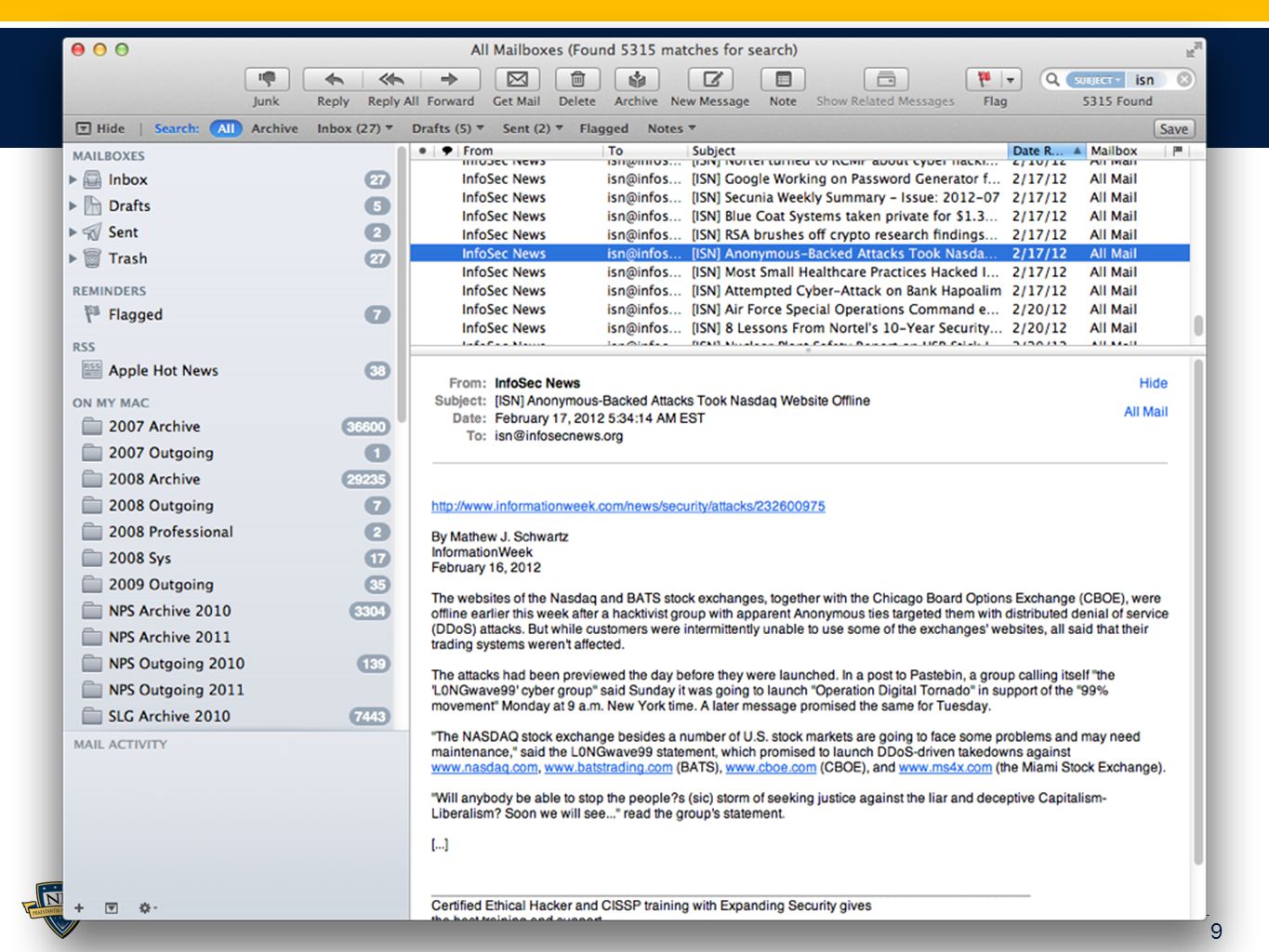Show Related Messages toolbar button
1269x952 pixels.
(886, 80)
